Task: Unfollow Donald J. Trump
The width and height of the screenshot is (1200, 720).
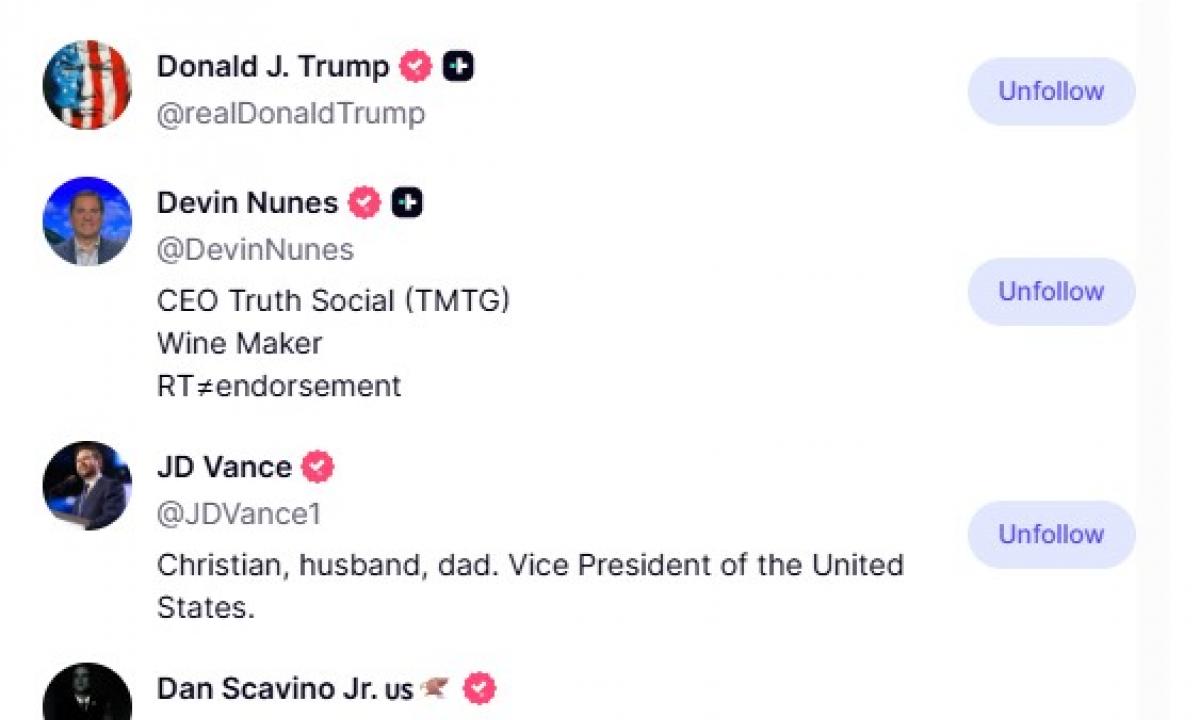Action: pyautogui.click(x=1051, y=91)
